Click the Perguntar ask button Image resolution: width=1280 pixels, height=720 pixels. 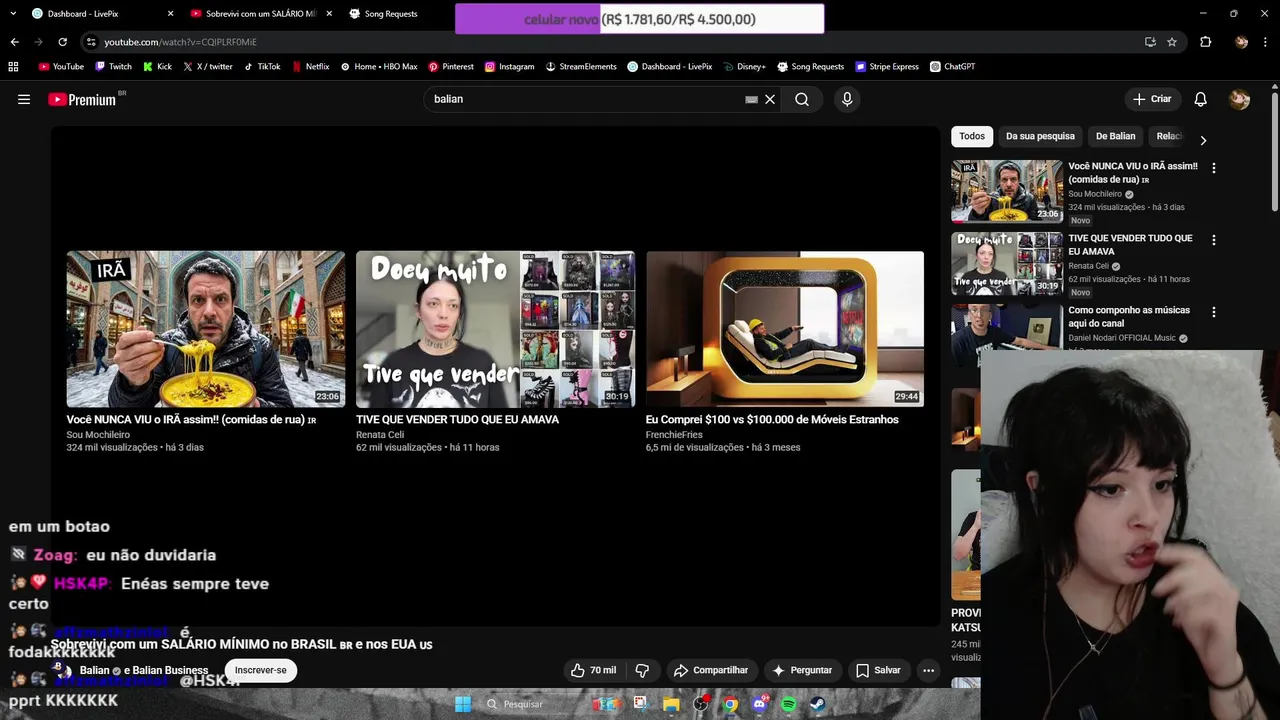click(x=801, y=670)
